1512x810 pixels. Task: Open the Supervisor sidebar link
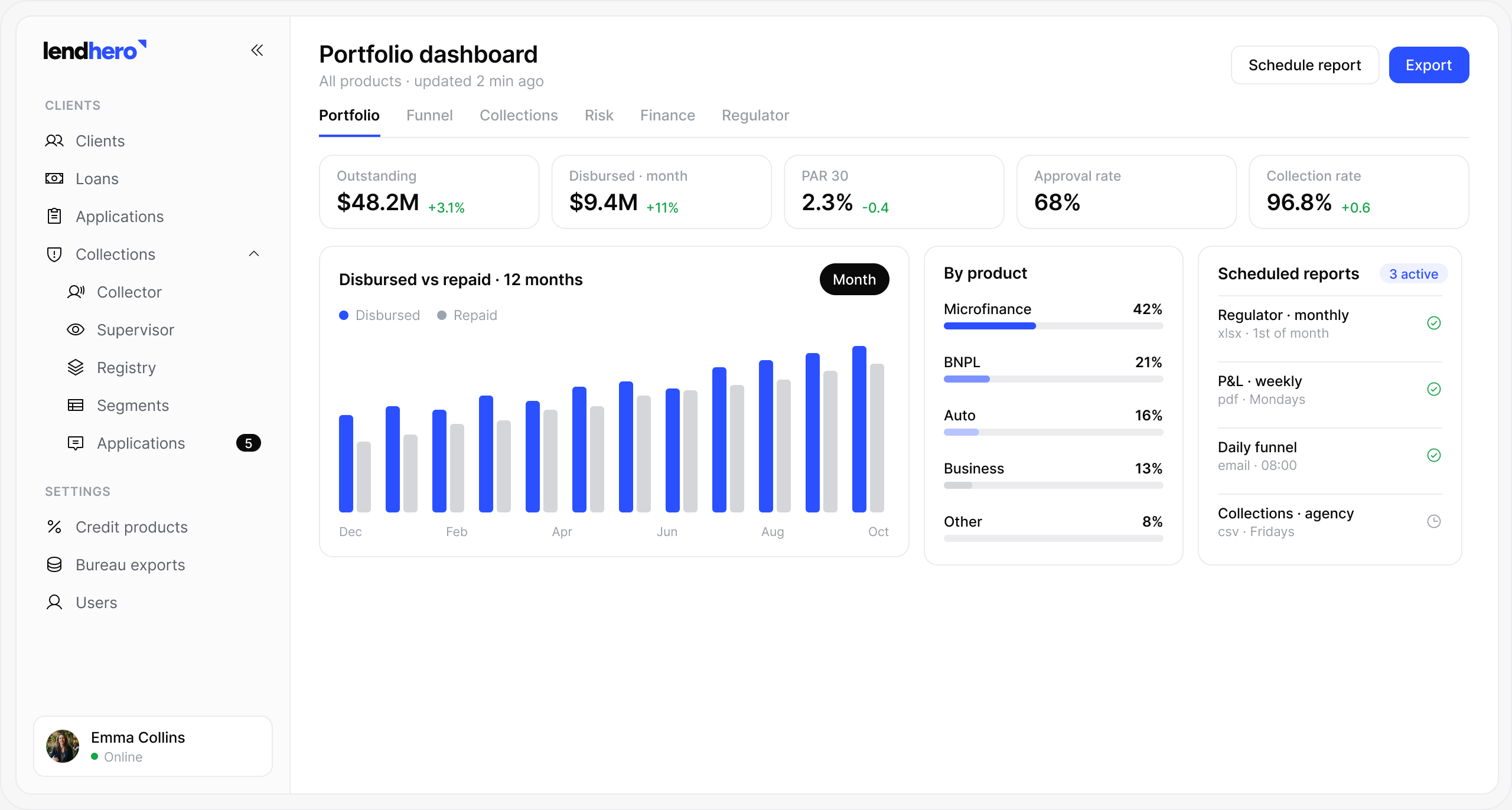(x=135, y=329)
